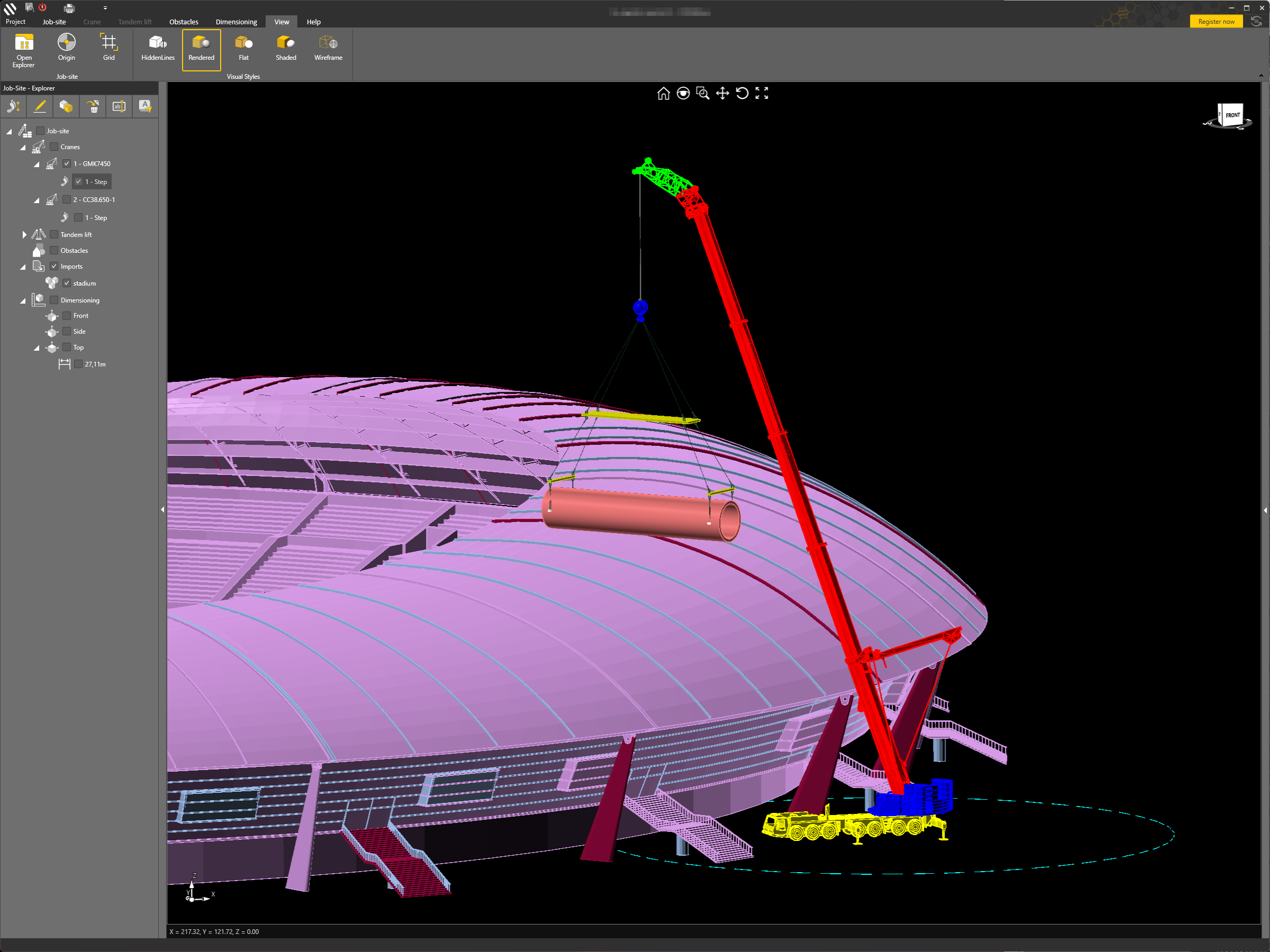This screenshot has height=952, width=1270.
Task: Select the 27,11m dimension item
Action: (x=95, y=364)
